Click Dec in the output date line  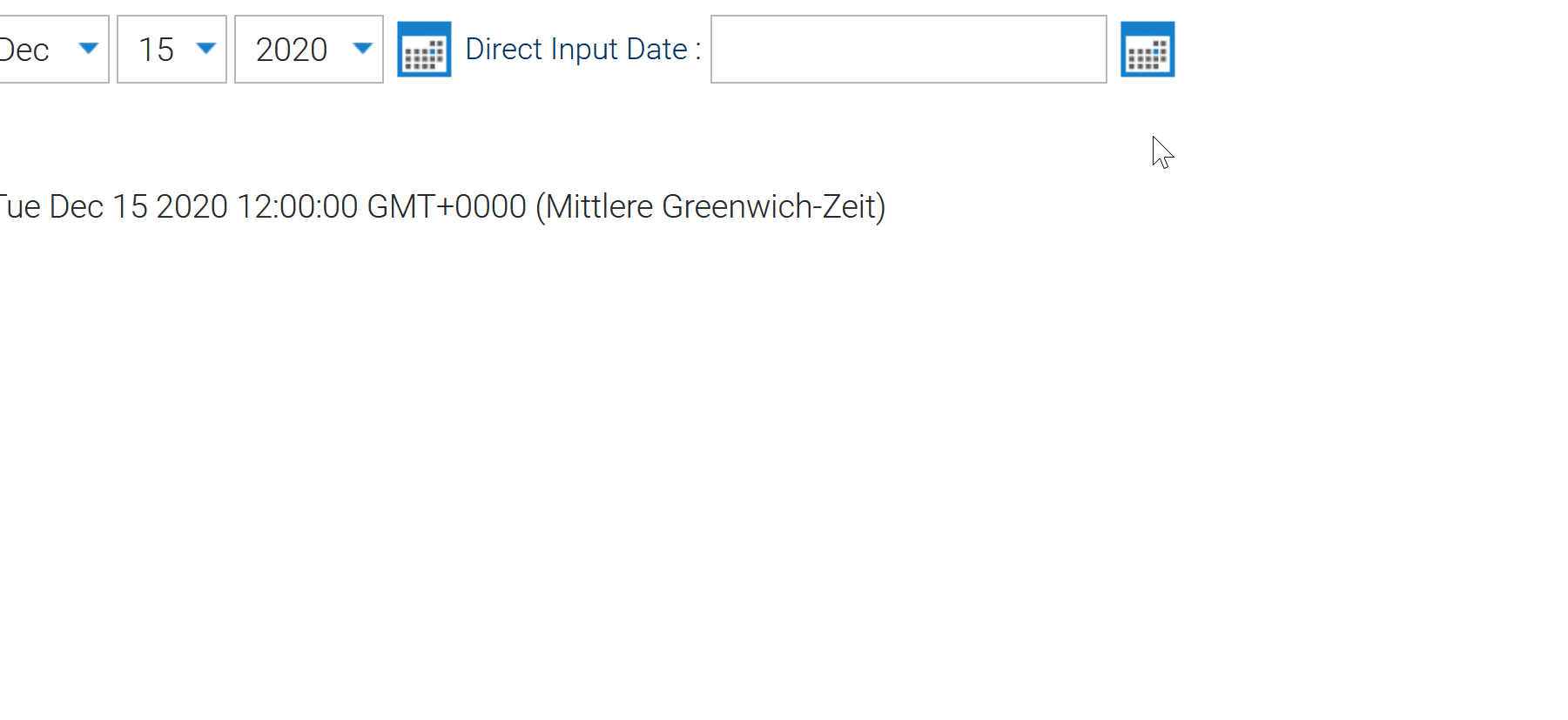77,207
